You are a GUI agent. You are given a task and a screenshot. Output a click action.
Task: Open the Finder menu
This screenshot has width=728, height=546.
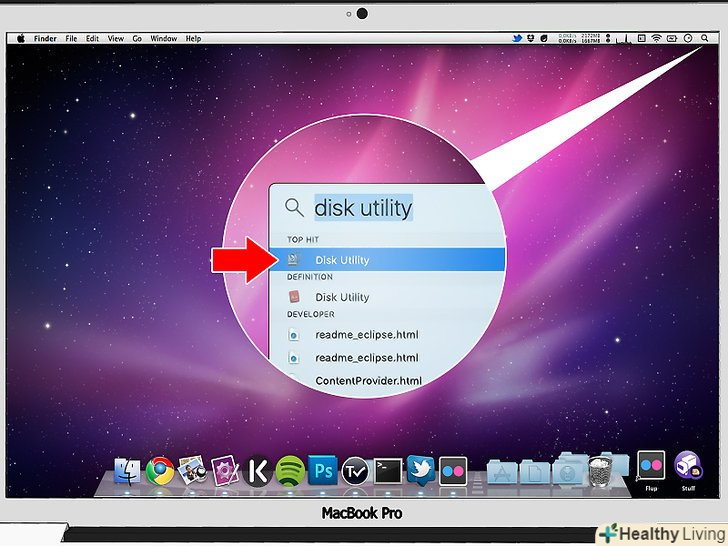(x=45, y=39)
